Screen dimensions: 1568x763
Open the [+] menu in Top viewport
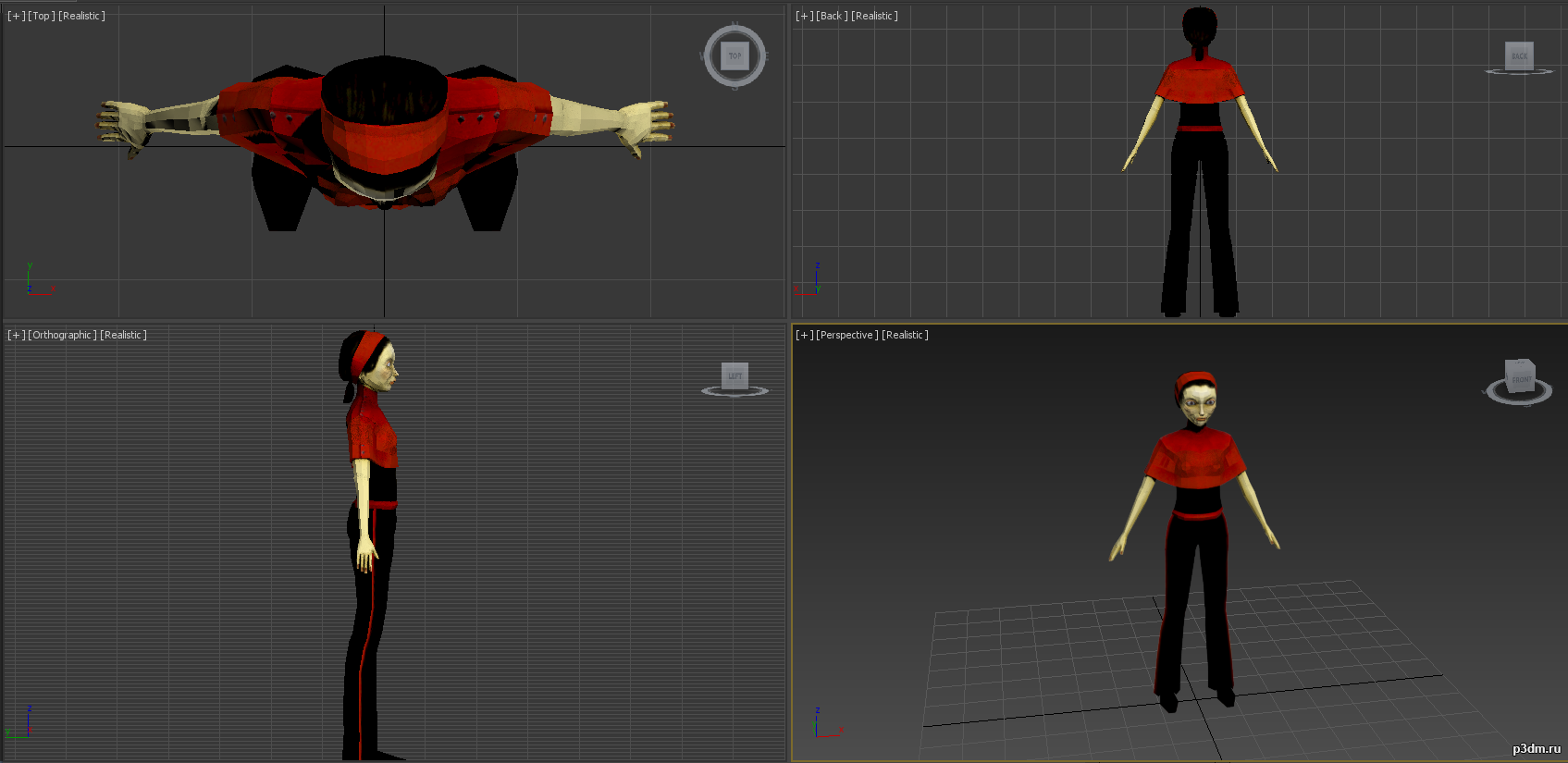pos(17,16)
